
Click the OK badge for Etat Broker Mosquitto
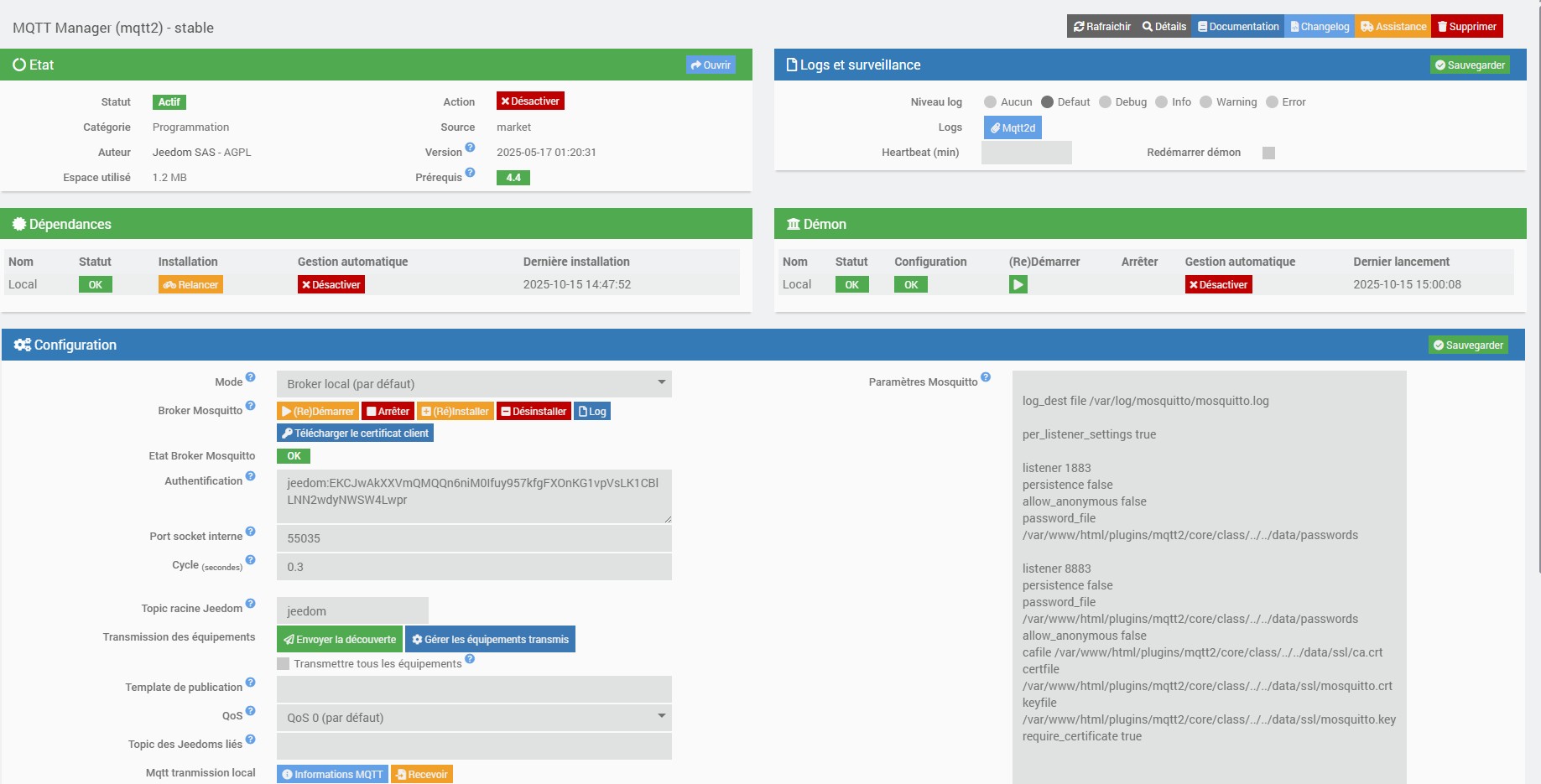pyautogui.click(x=294, y=456)
